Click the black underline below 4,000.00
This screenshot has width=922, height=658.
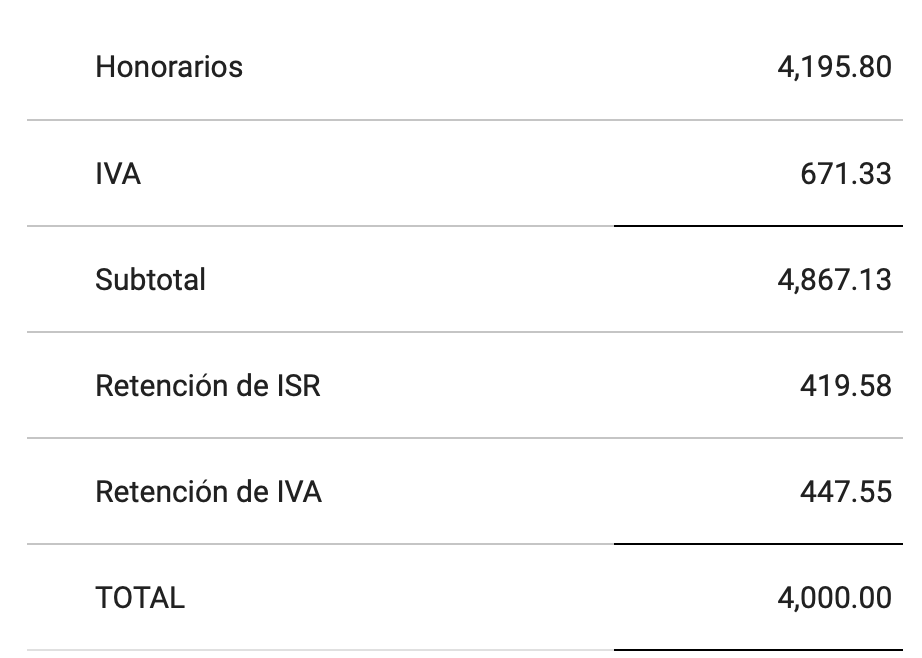759,650
